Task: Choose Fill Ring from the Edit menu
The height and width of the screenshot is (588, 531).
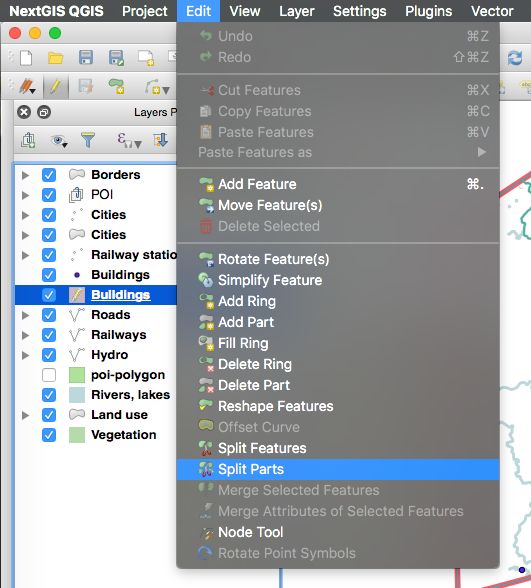Action: point(338,343)
